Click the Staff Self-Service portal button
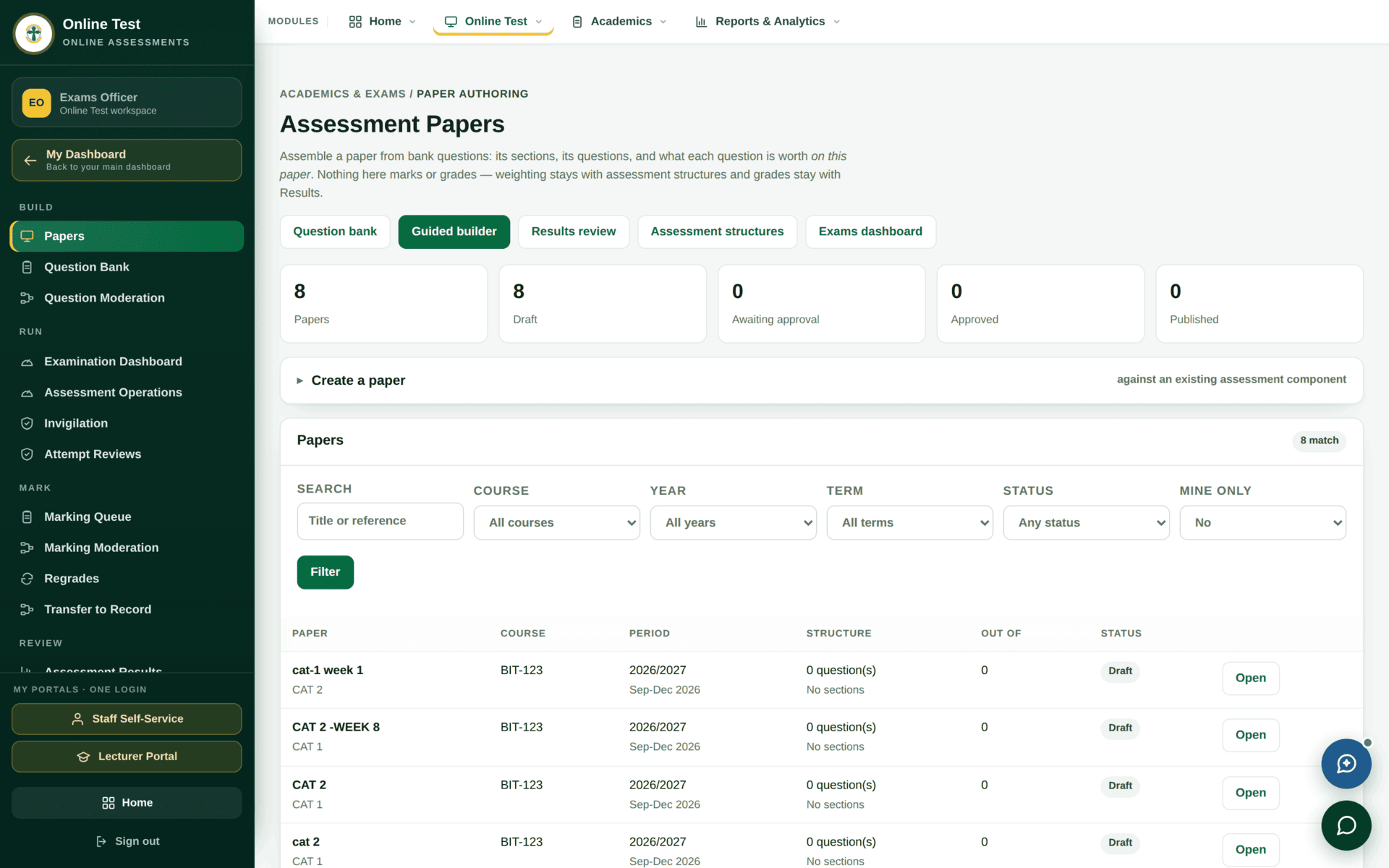The image size is (1389, 868). coord(127,719)
